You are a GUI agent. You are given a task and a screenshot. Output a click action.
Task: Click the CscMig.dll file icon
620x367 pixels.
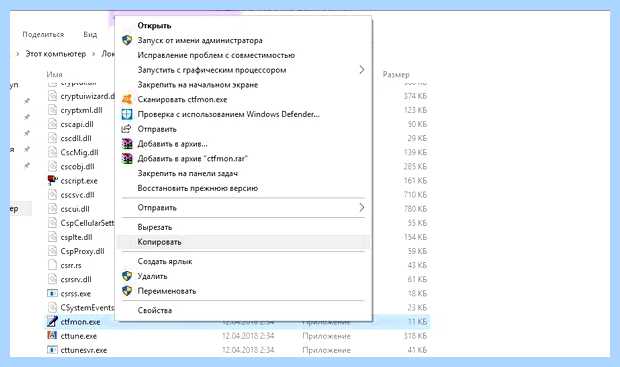(52, 152)
